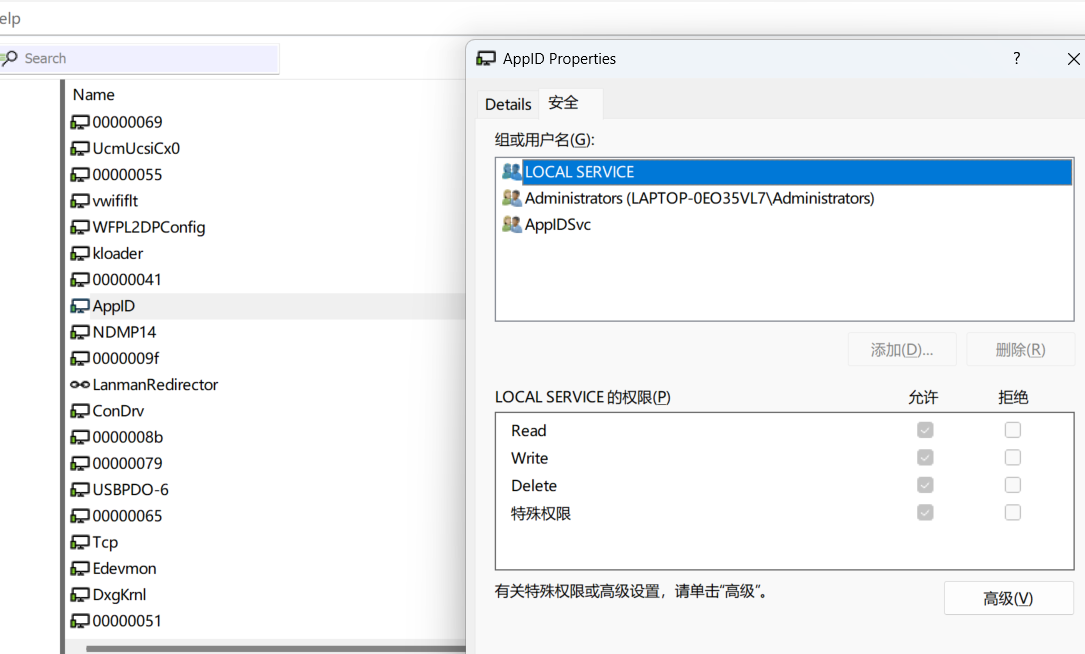This screenshot has width=1085, height=654.
Task: Select the LanmanRedirector link icon
Action: 80,385
